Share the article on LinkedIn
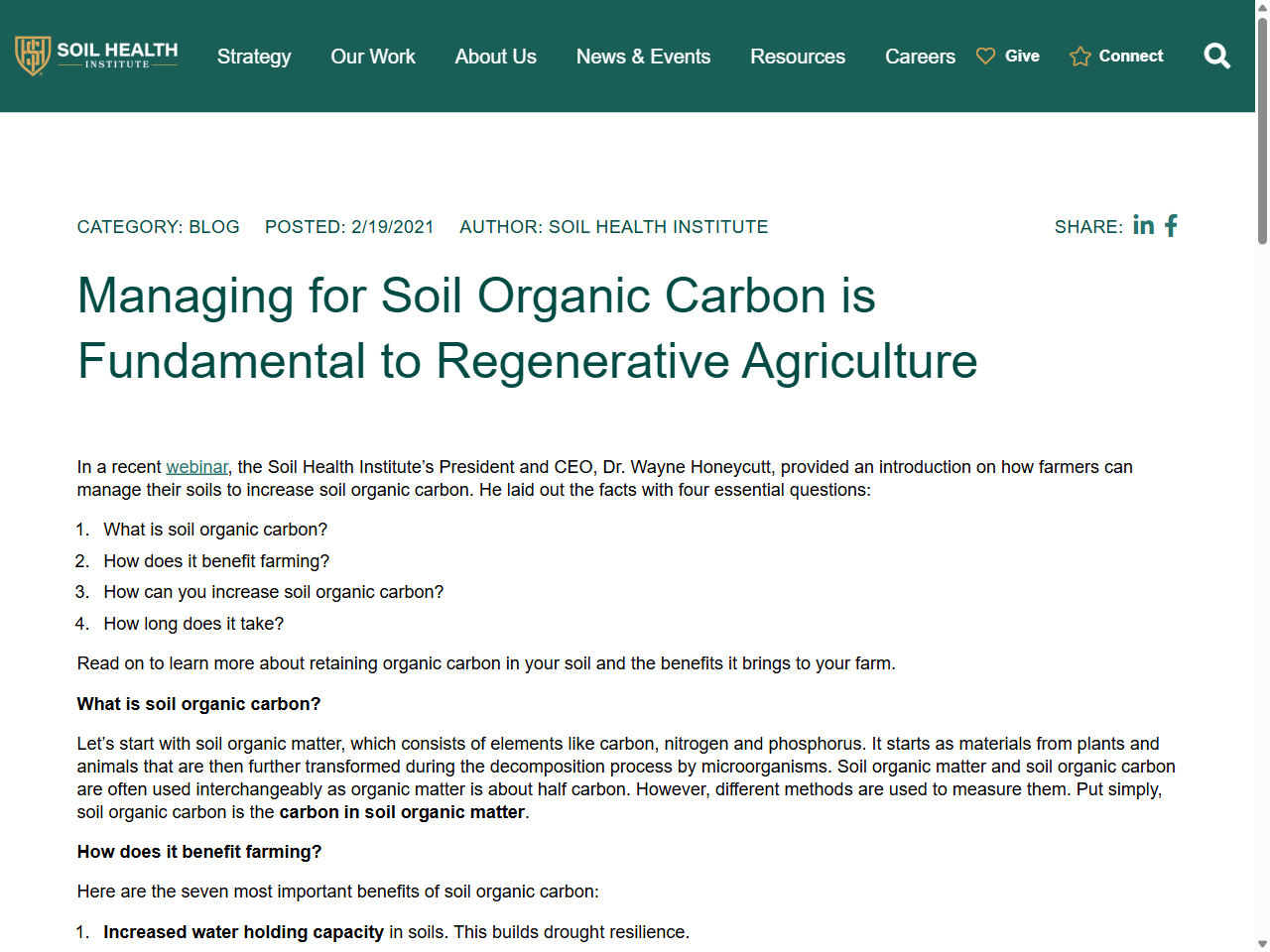The image size is (1270, 952). [1143, 226]
